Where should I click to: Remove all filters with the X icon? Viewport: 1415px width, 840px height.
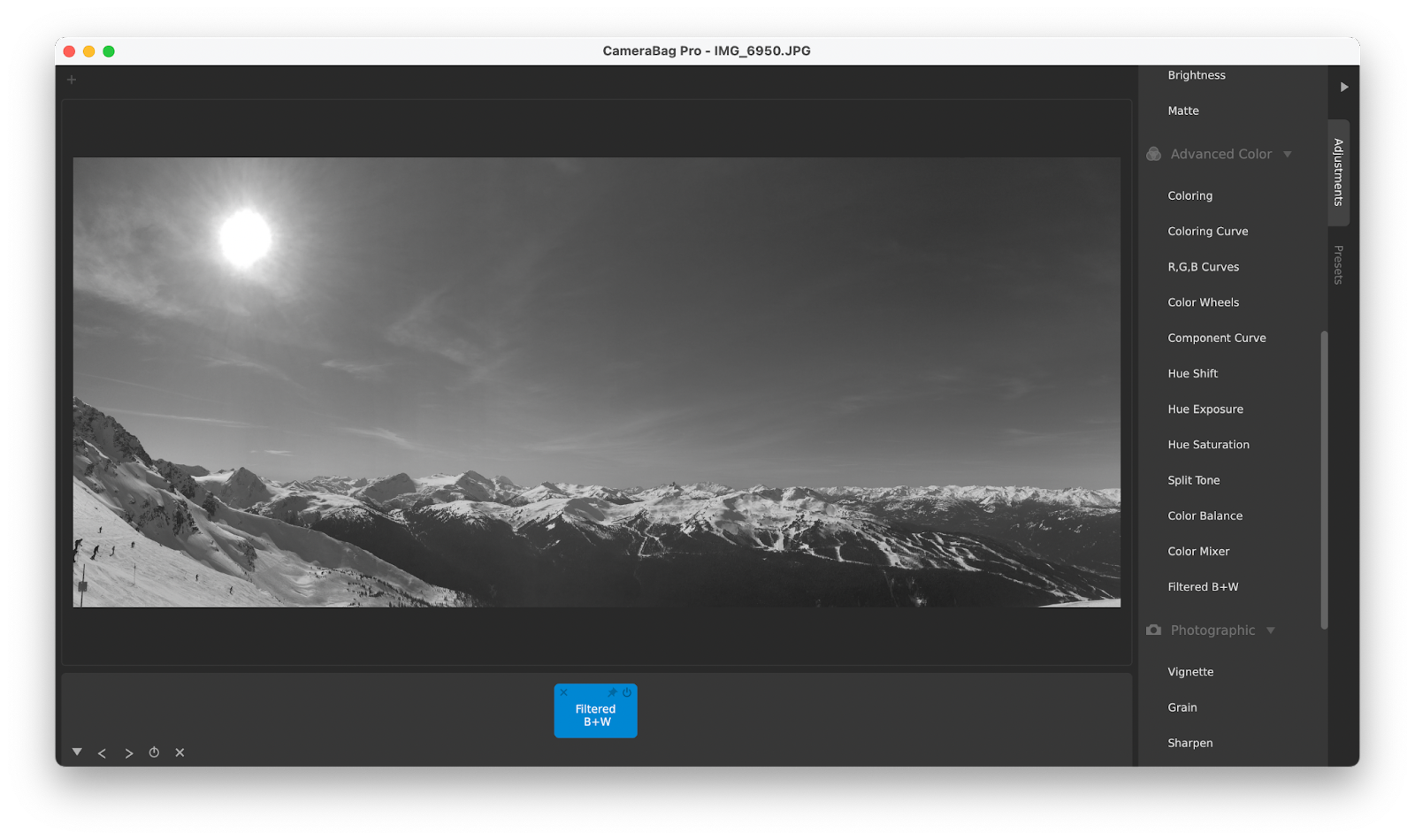point(180,752)
